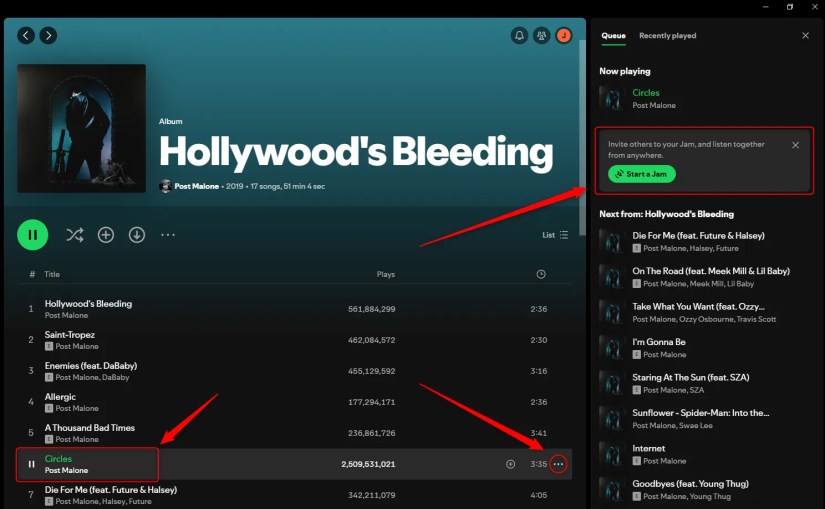
Task: Select I'm Gonna Be in queue
Action: [659, 342]
